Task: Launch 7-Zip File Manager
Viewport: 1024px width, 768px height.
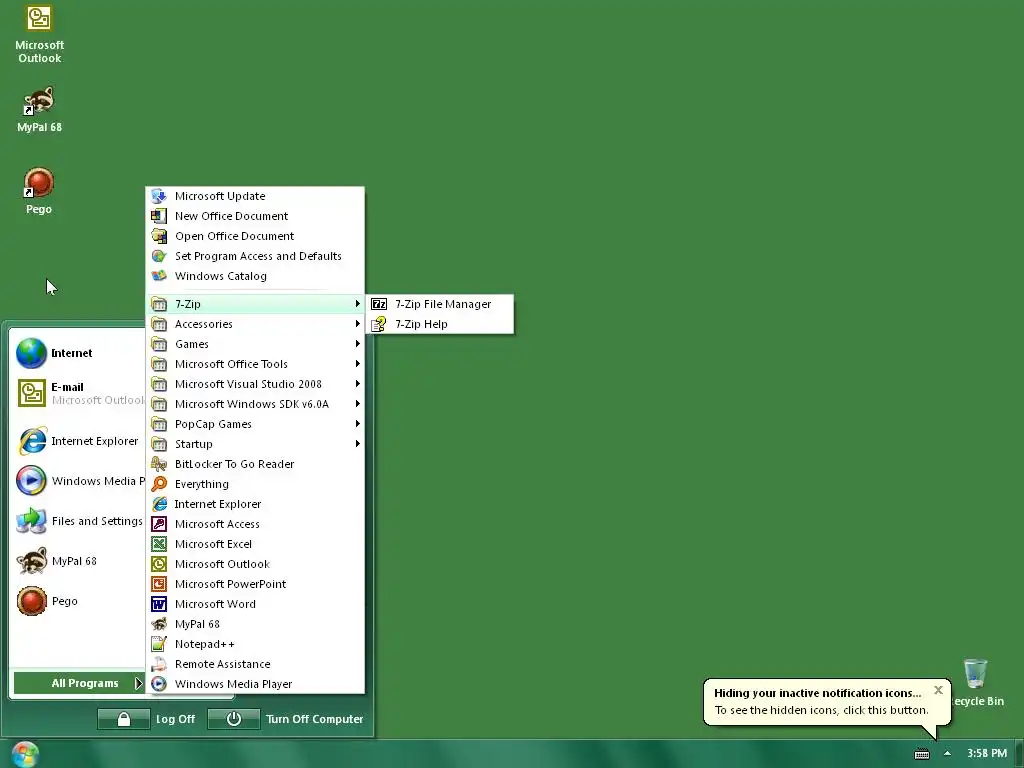Action: (x=440, y=304)
